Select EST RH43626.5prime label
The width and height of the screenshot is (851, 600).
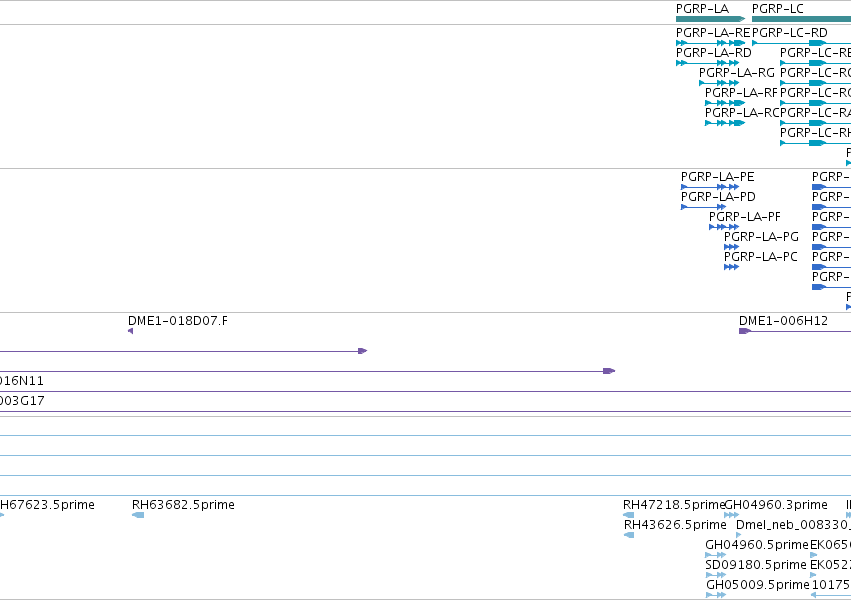pos(675,525)
